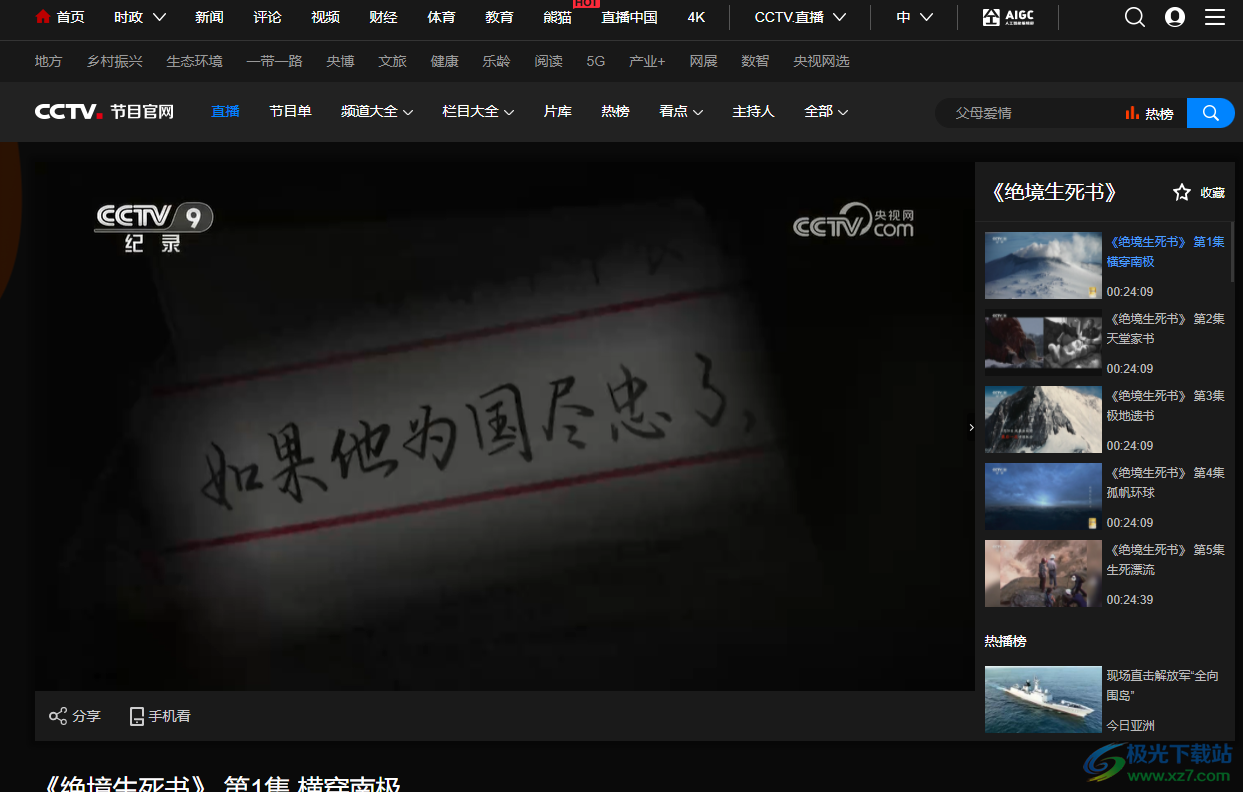Image resolution: width=1243 pixels, height=792 pixels.
Task: Open 乡村振兴 link
Action: (114, 61)
